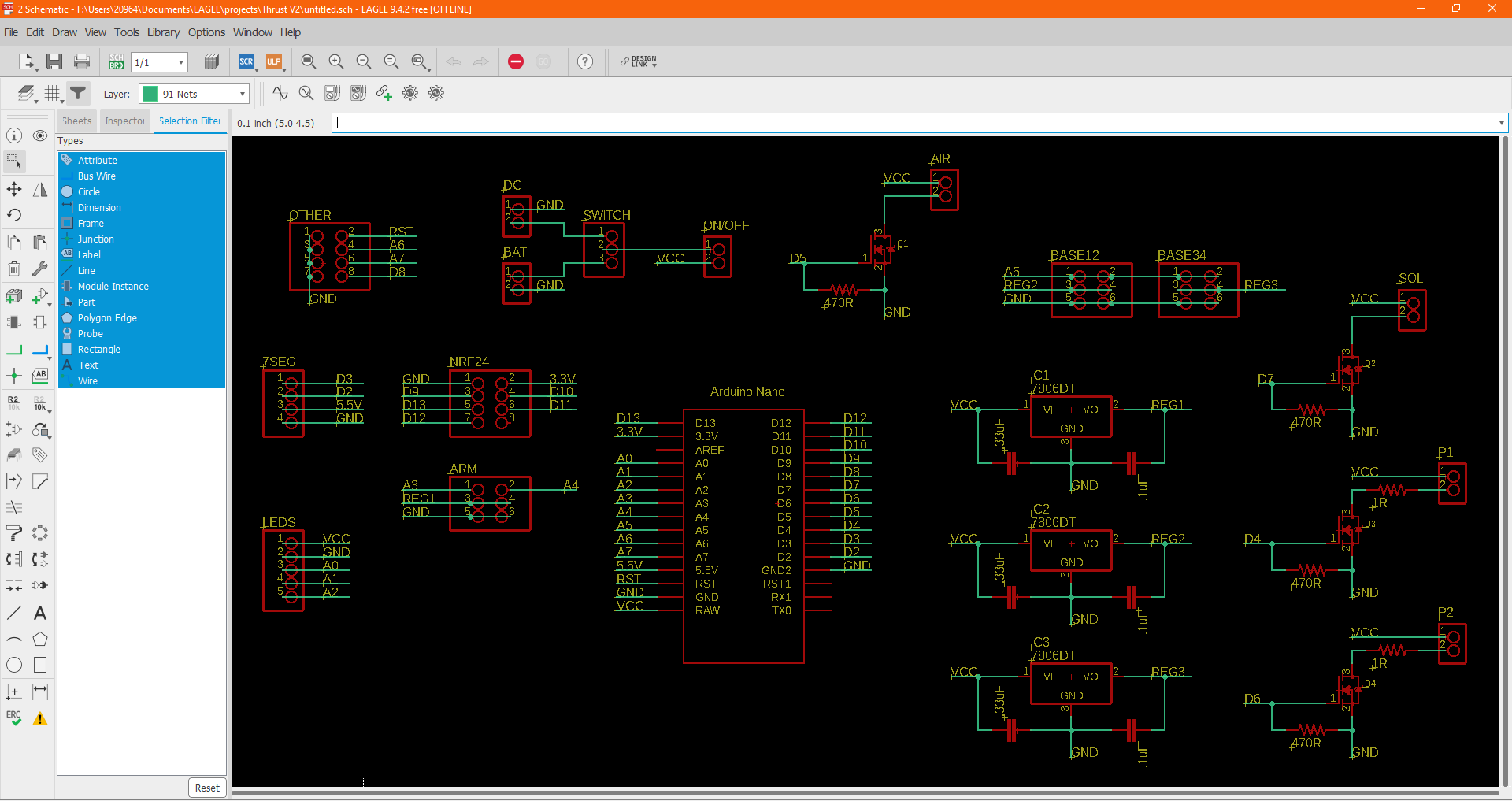Toggle Wire type in selection filter
The width and height of the screenshot is (1512, 801).
(x=142, y=380)
